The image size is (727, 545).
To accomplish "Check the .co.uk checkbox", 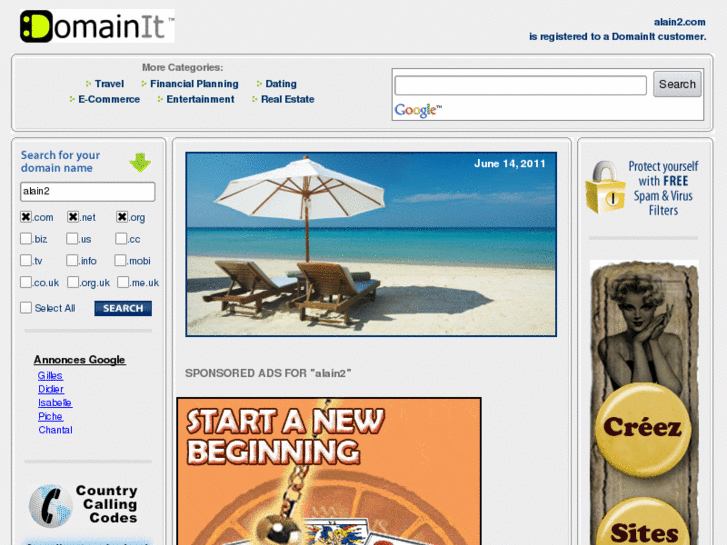I will 26,282.
